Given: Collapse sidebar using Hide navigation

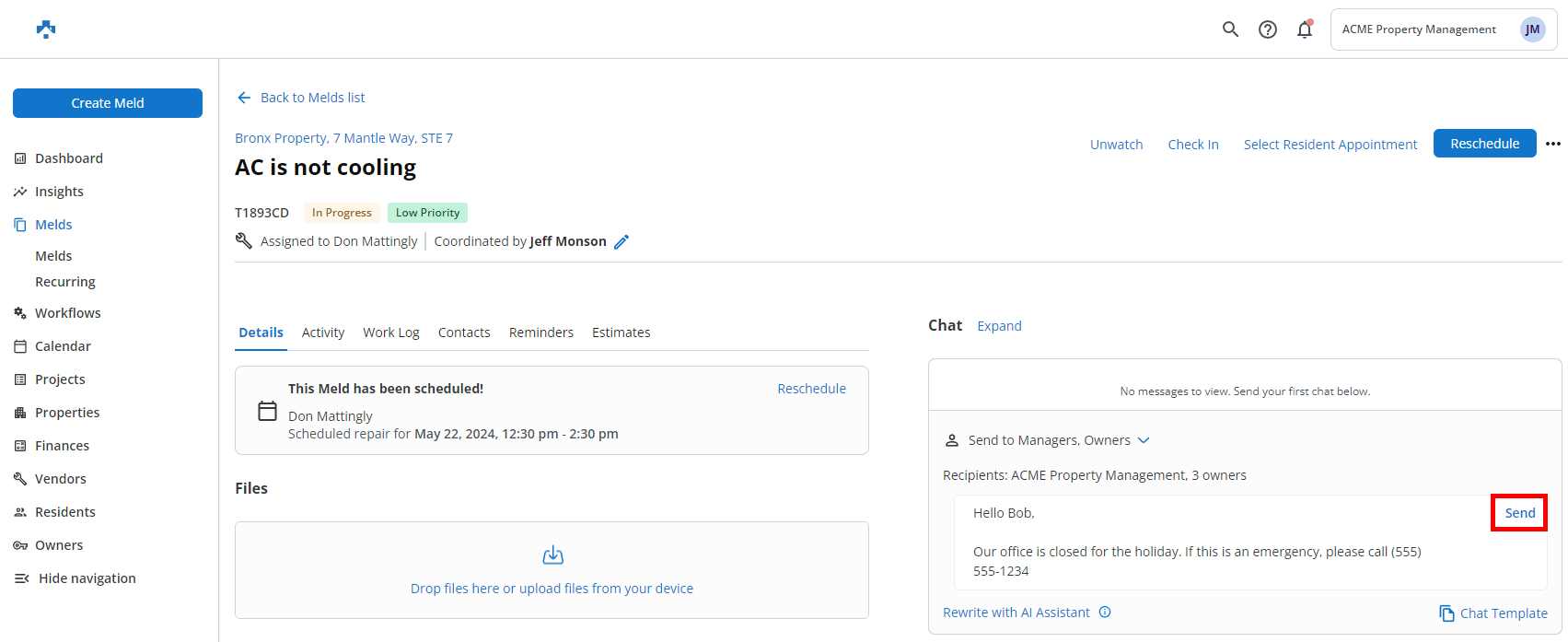Looking at the screenshot, I should click(75, 578).
